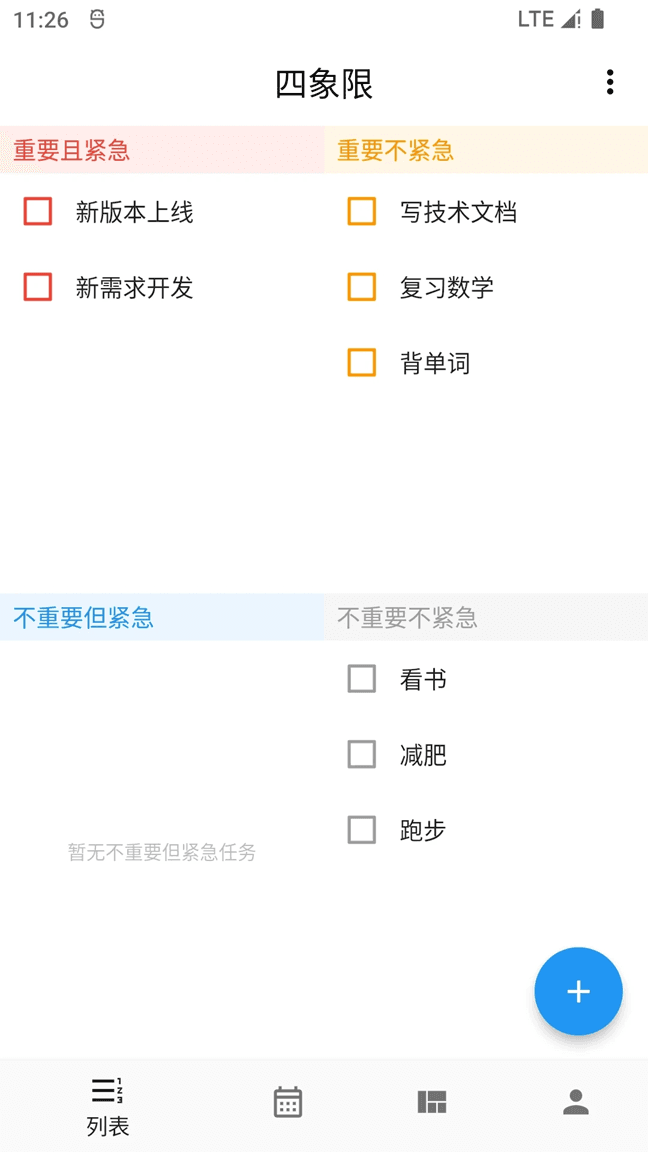Tap the battery icon in the status bar
This screenshot has width=648, height=1152.
pyautogui.click(x=595, y=18)
